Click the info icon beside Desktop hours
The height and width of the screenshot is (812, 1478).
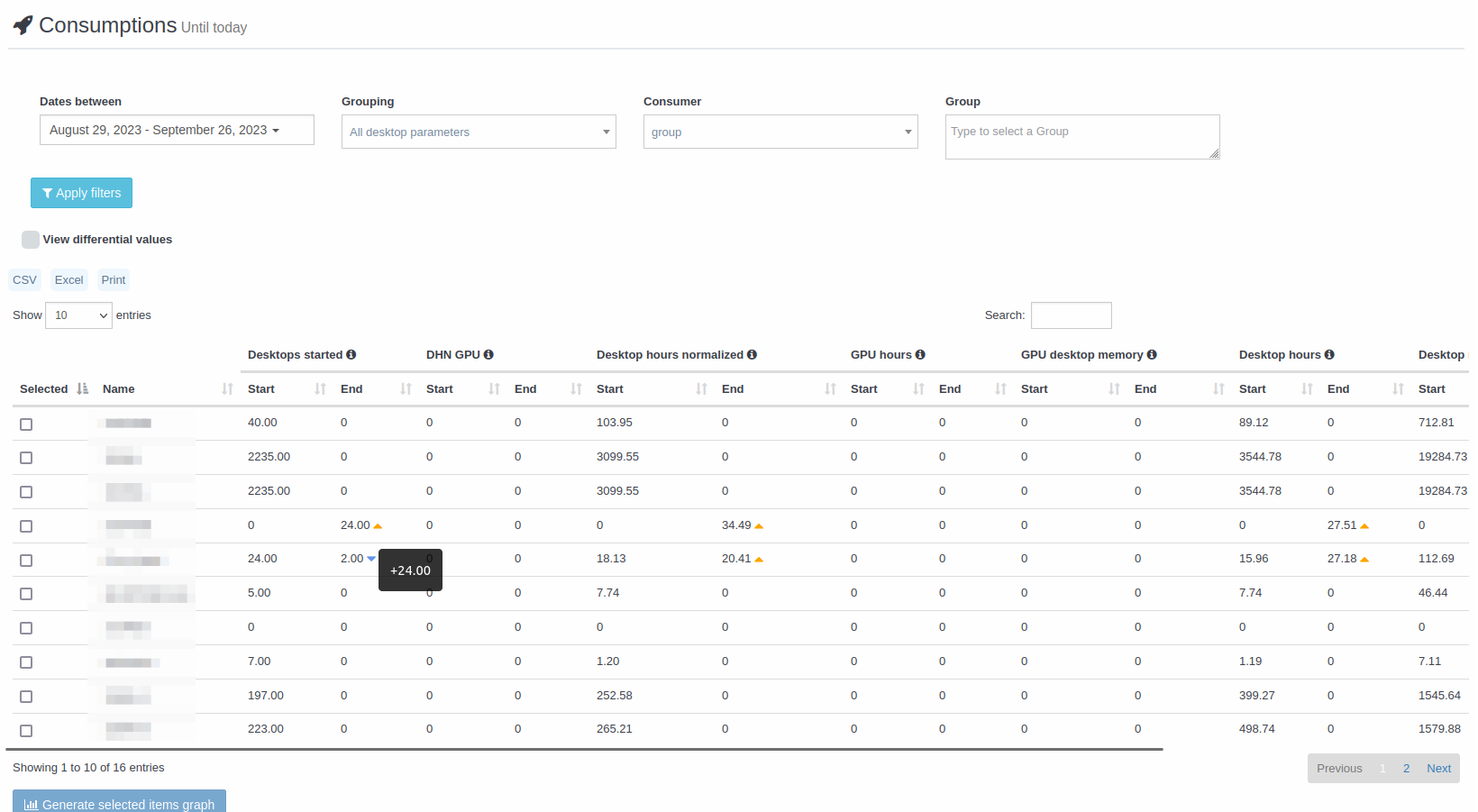[x=1329, y=355]
